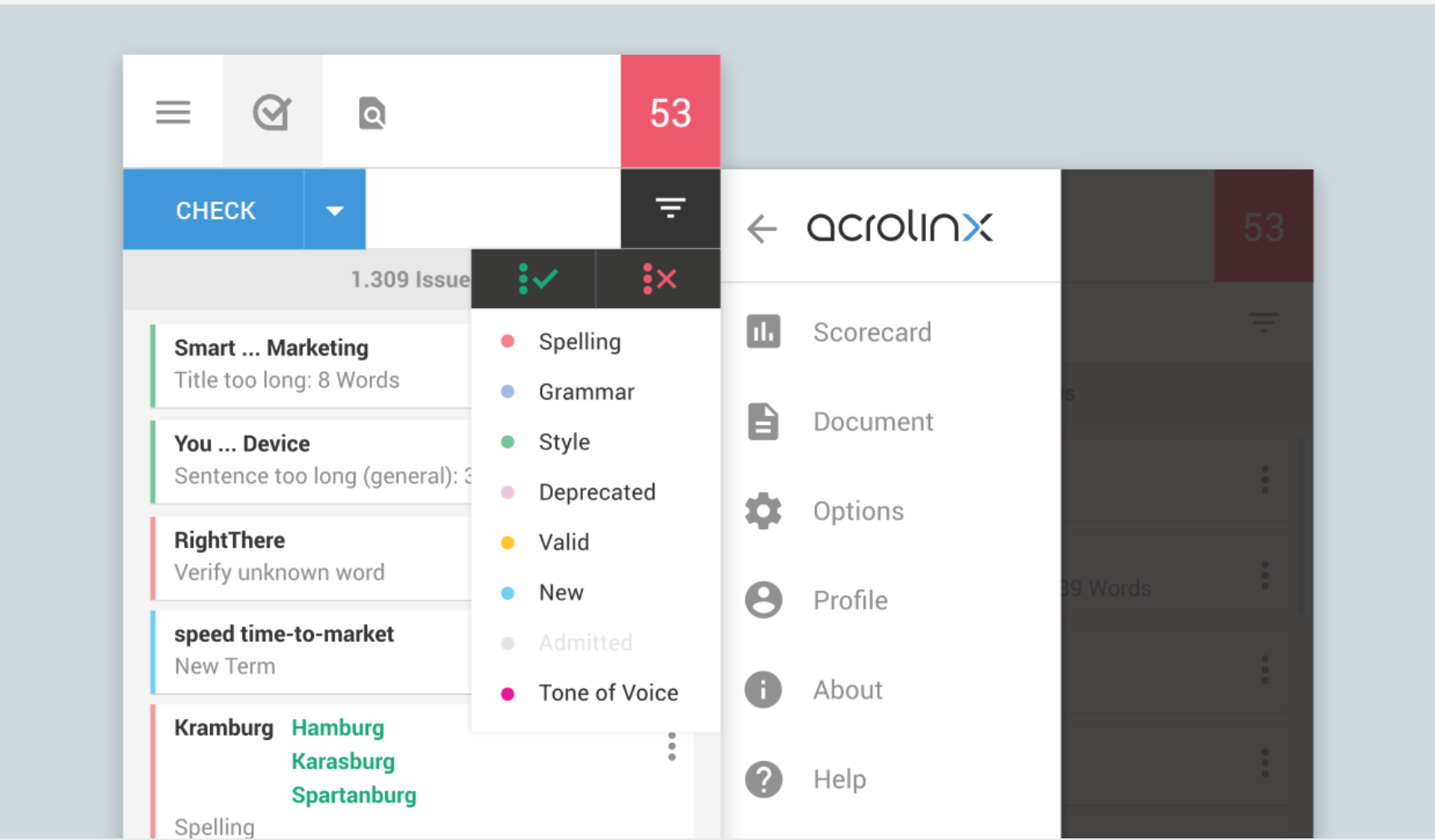Click the magenta Tone of Voice dot

[507, 693]
